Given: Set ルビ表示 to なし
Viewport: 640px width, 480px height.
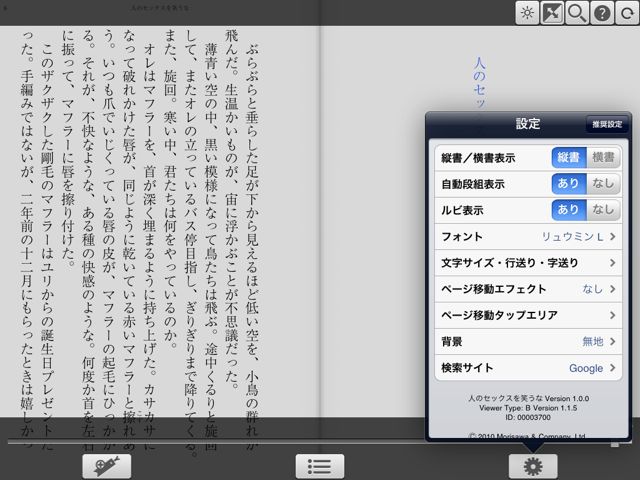Looking at the screenshot, I should point(604,210).
